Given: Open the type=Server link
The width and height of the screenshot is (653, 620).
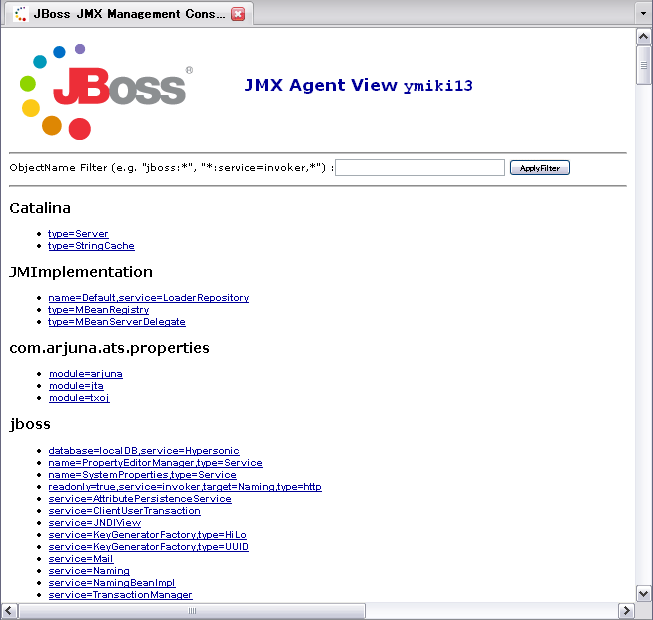Looking at the screenshot, I should [78, 234].
